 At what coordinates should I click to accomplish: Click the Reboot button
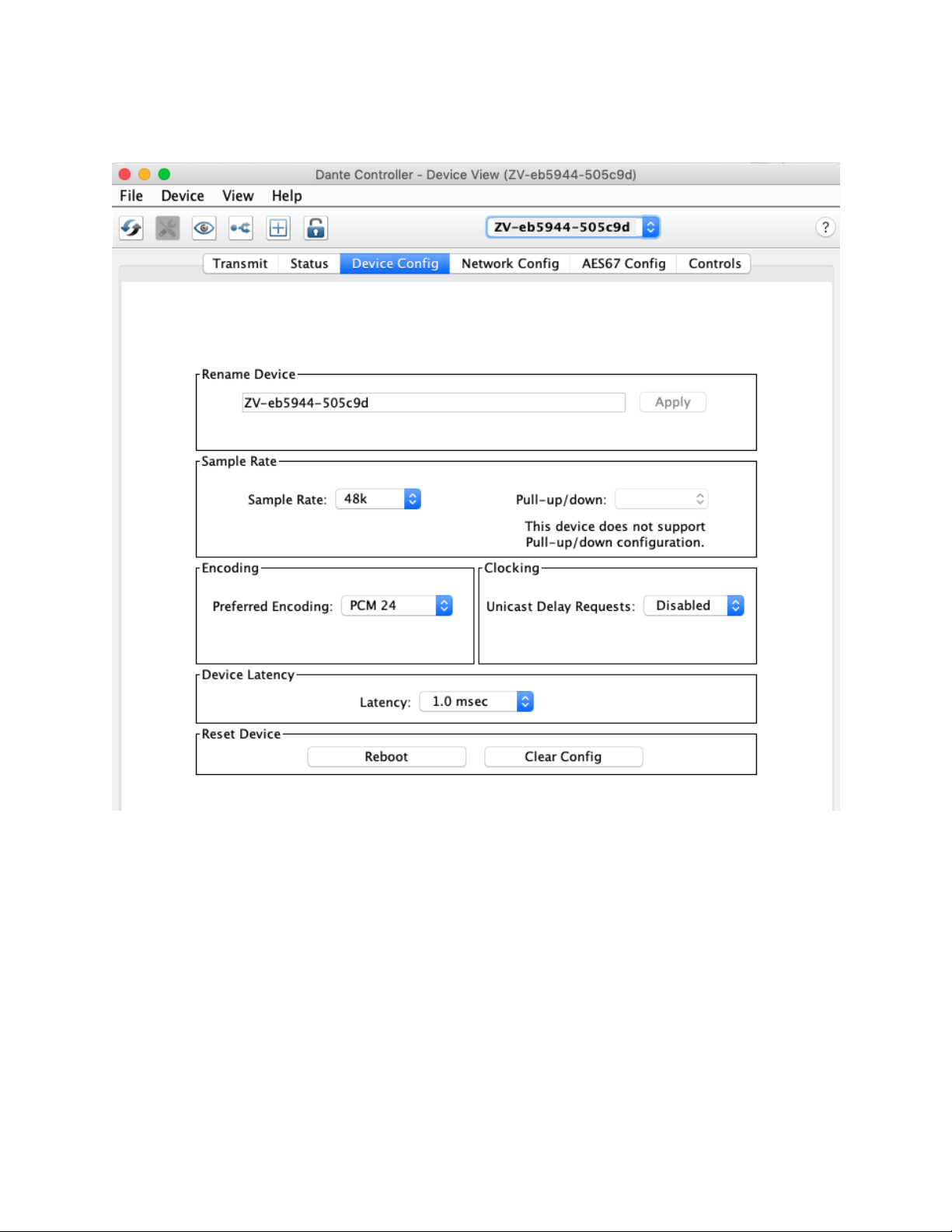point(387,757)
